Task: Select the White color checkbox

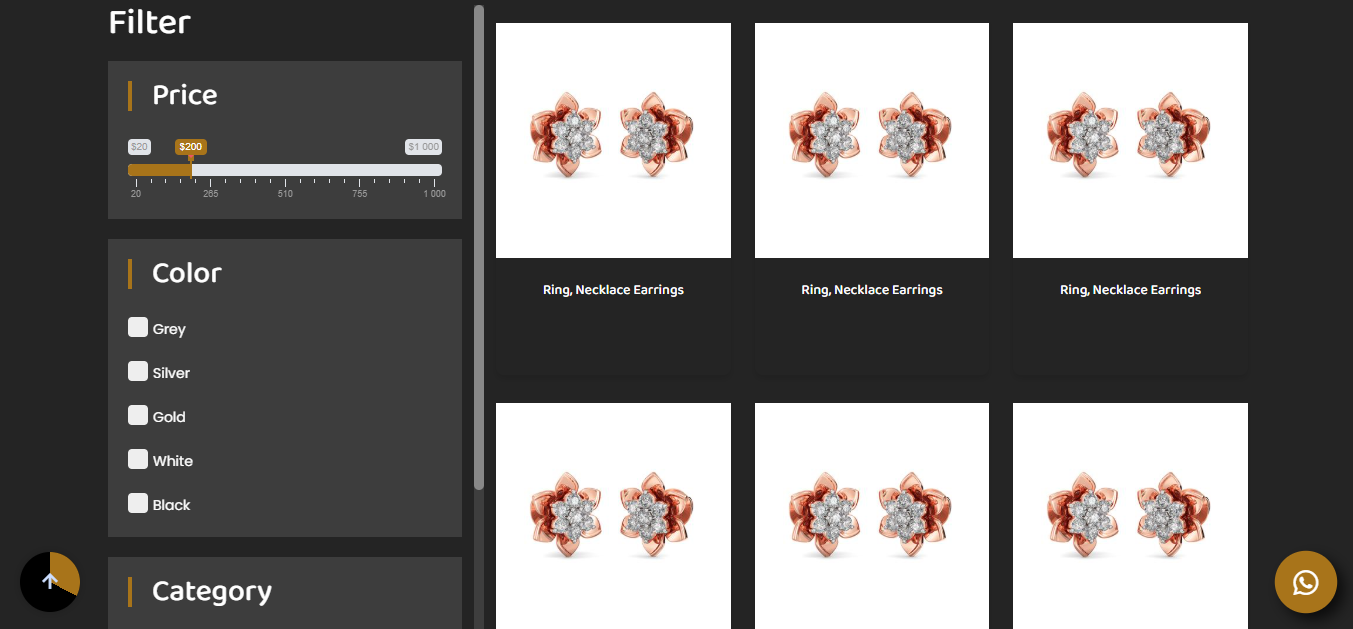Action: coord(138,459)
